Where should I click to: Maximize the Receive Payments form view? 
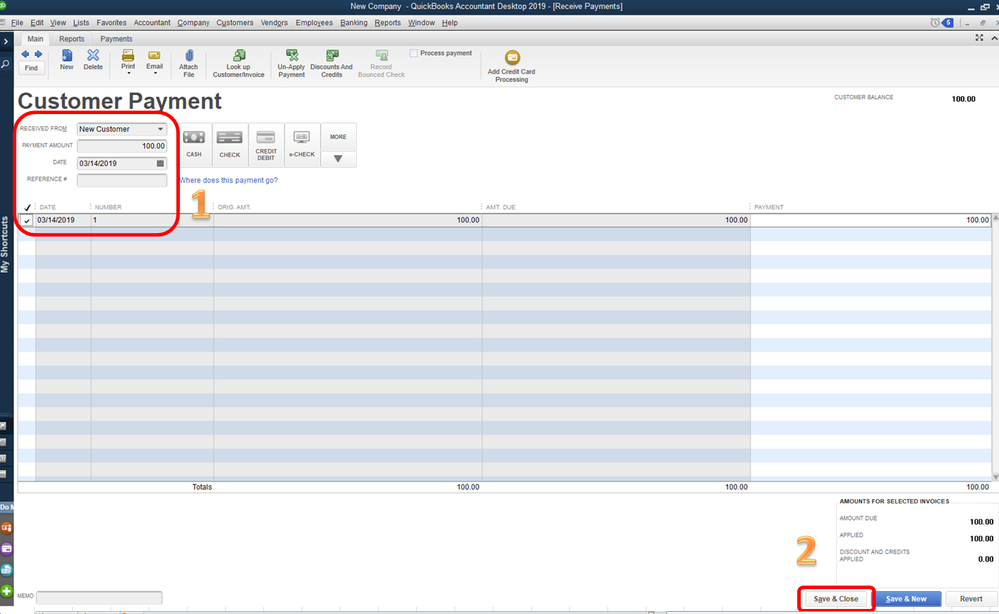(x=979, y=38)
